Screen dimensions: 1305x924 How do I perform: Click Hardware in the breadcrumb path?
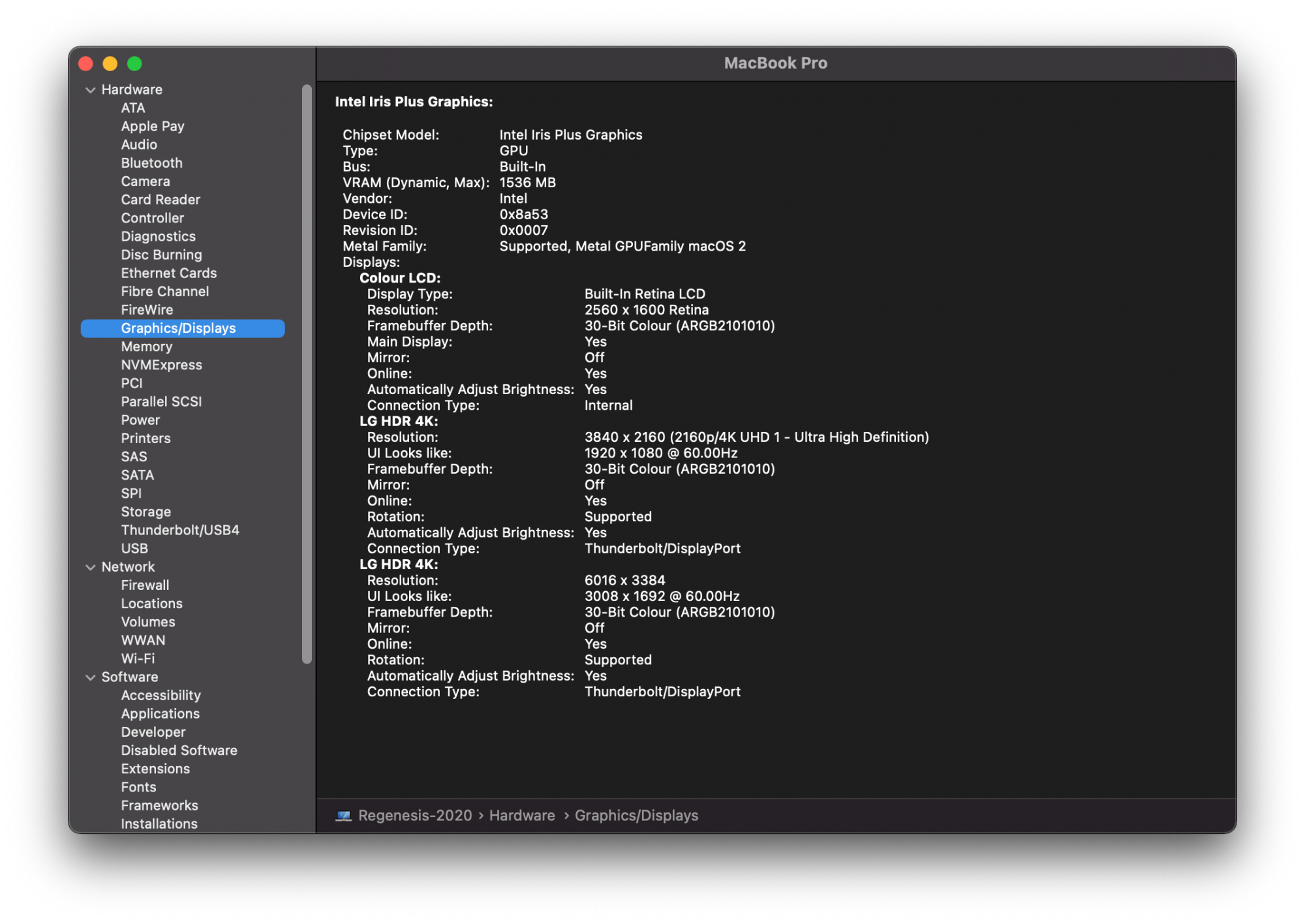click(521, 815)
